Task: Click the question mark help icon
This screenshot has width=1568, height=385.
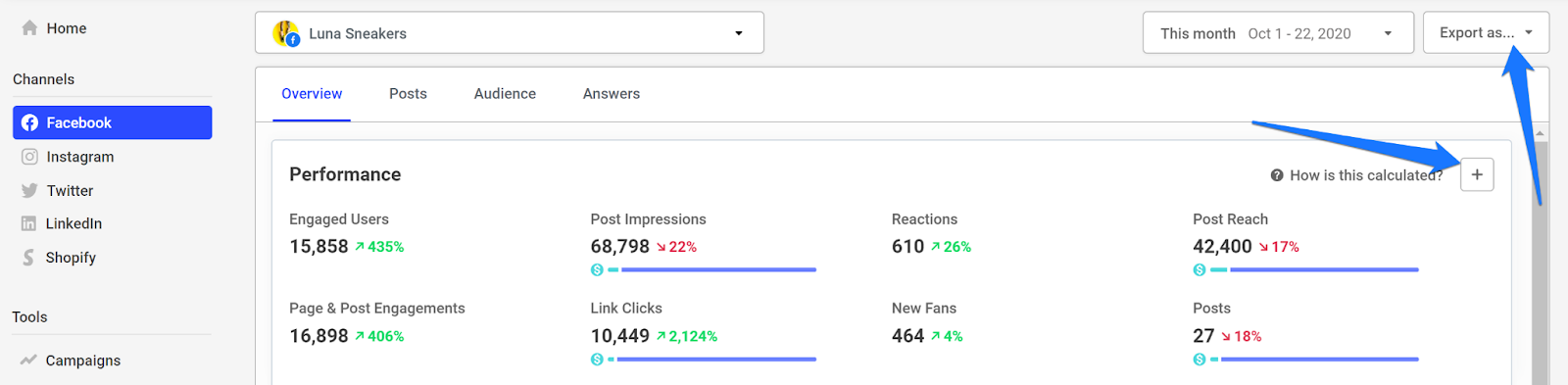Action: tap(1277, 175)
